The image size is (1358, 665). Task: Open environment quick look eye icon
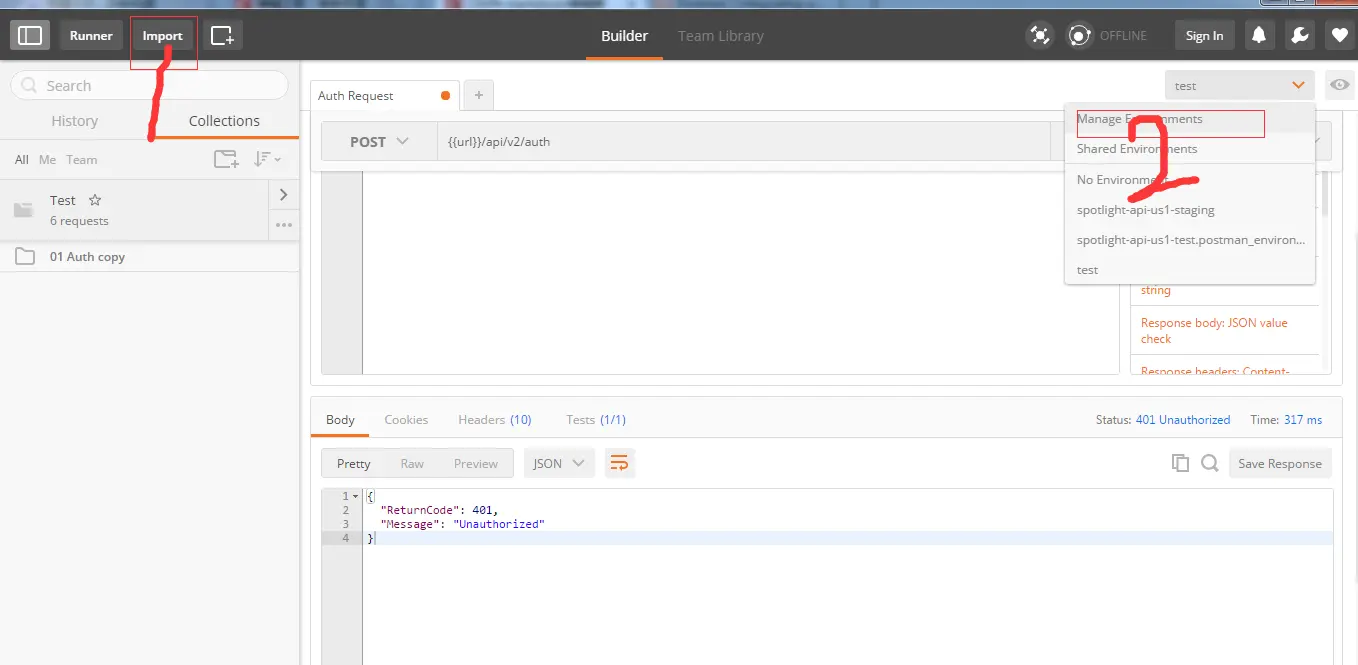pos(1340,85)
